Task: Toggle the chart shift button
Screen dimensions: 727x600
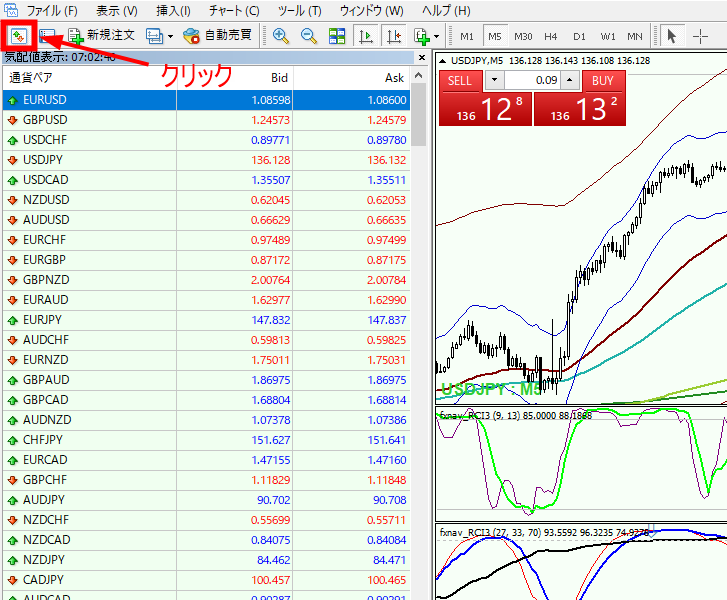Action: [394, 36]
